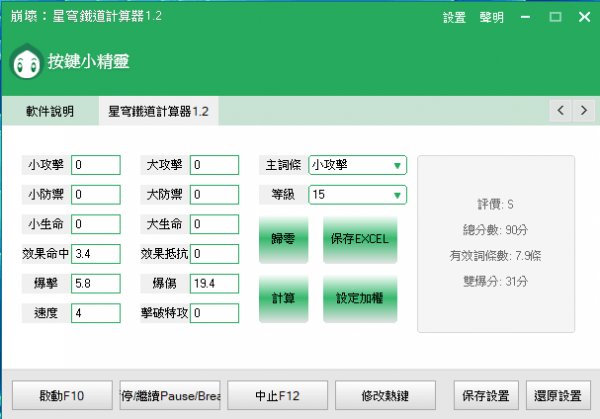
Task: Minimize the calculator window
Action: tap(525, 17)
